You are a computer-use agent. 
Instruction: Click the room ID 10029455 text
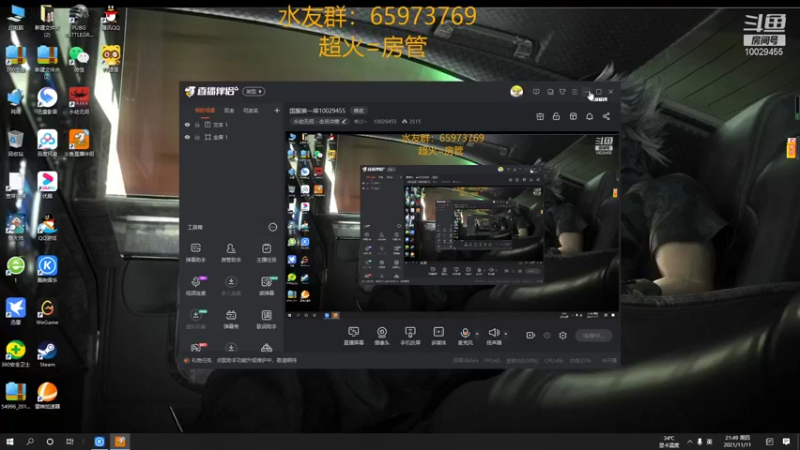(385, 121)
